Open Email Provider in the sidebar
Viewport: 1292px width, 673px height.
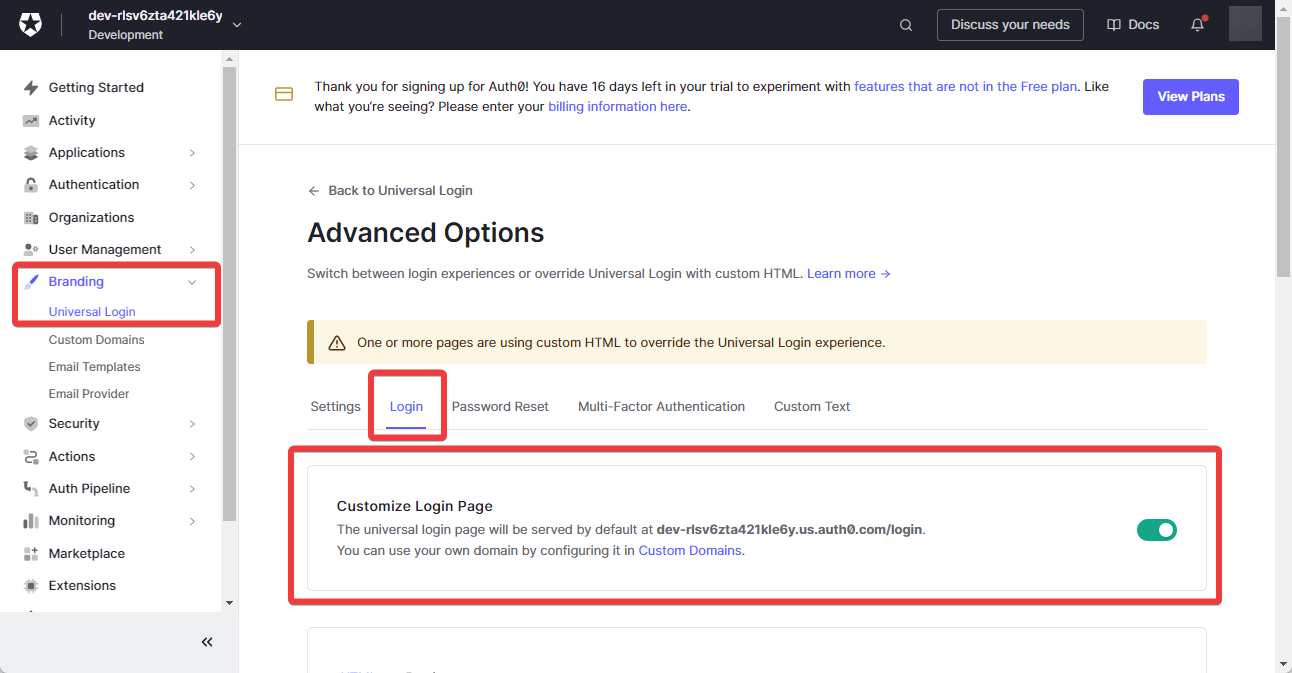point(89,394)
